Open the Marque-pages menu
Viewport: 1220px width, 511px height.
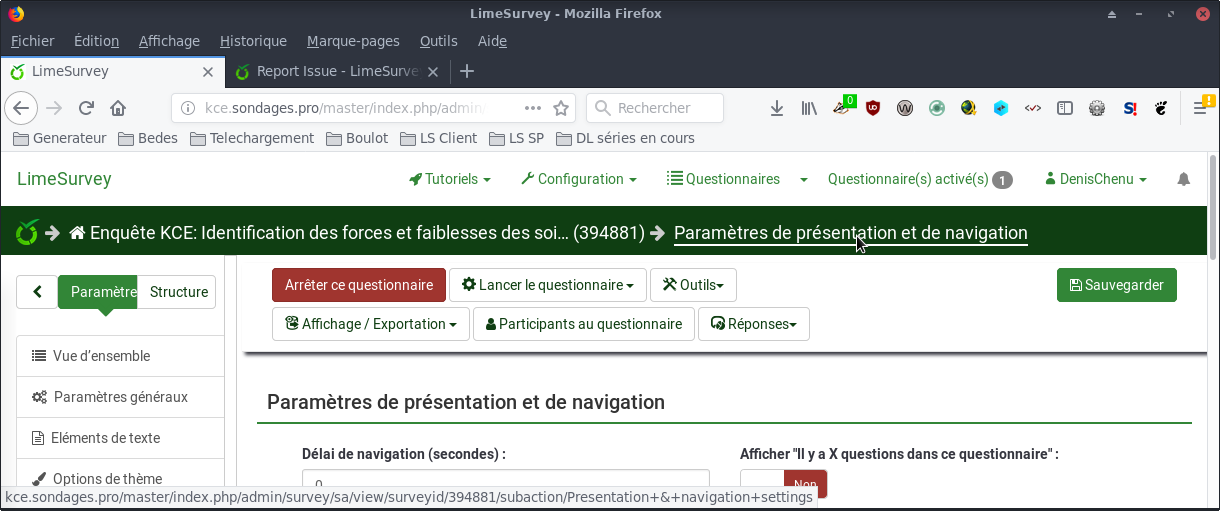coord(353,41)
